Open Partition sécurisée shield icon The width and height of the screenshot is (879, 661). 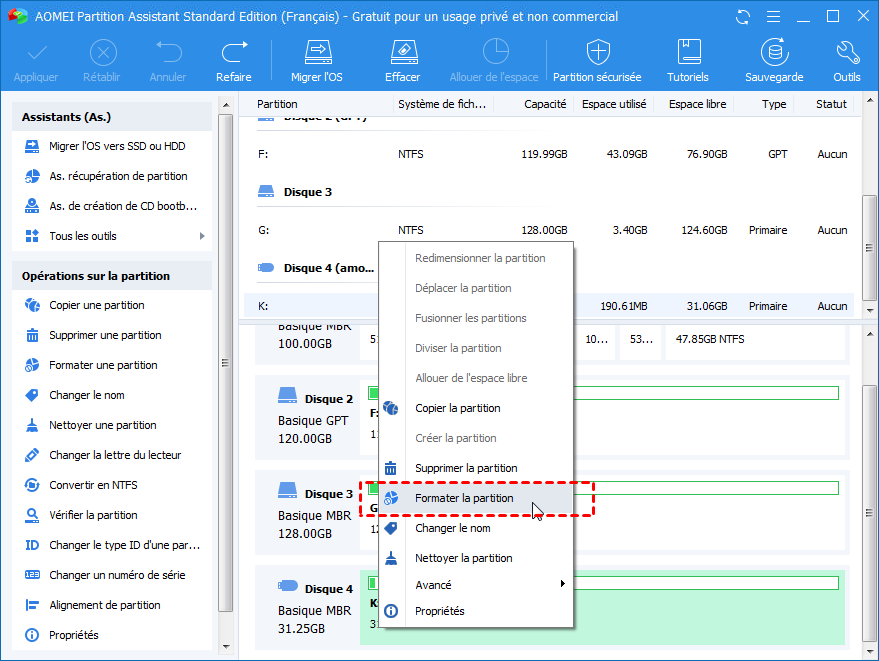(x=598, y=53)
